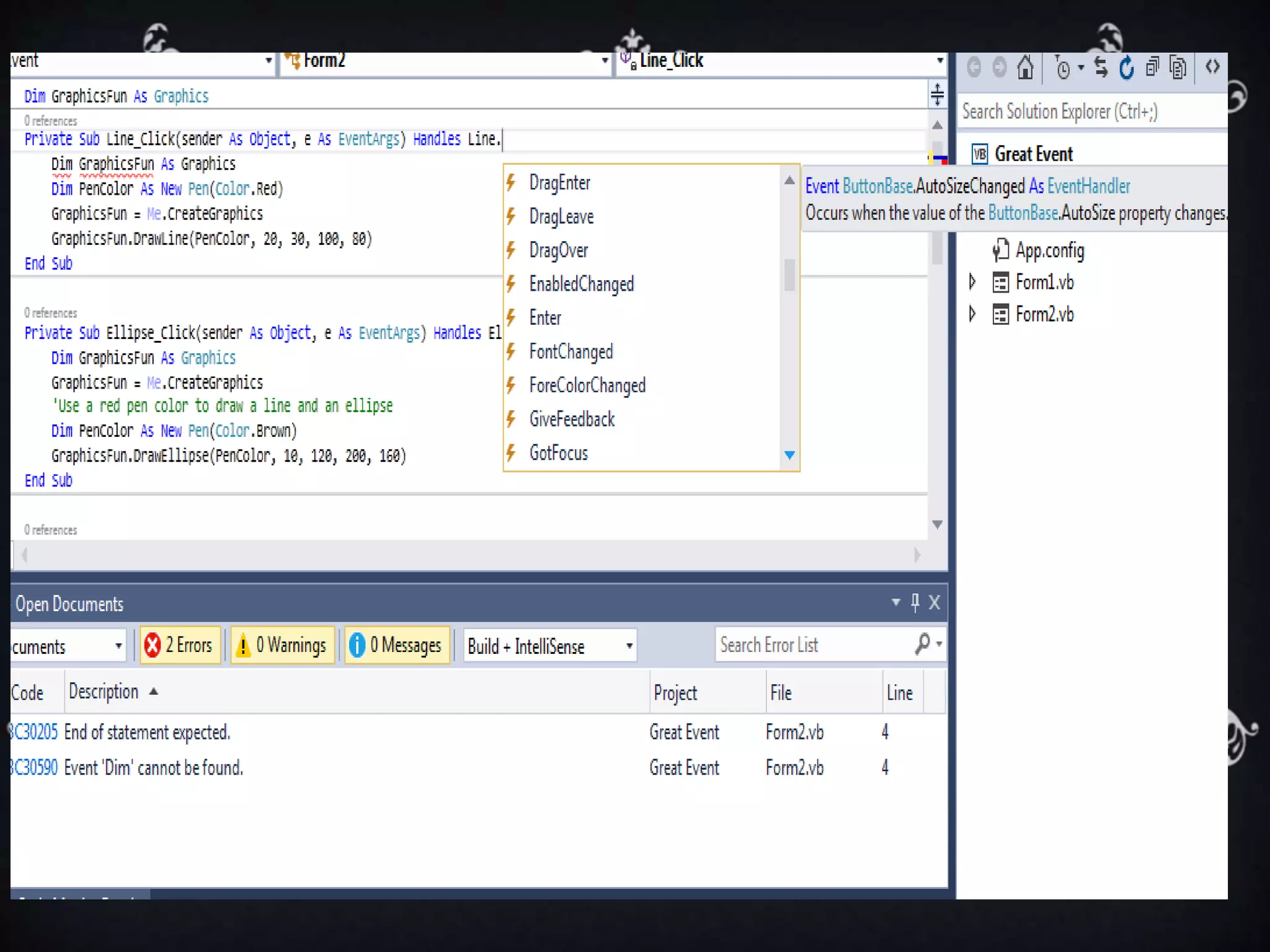Click the Home icon in Solution Explorer

[x=1025, y=68]
